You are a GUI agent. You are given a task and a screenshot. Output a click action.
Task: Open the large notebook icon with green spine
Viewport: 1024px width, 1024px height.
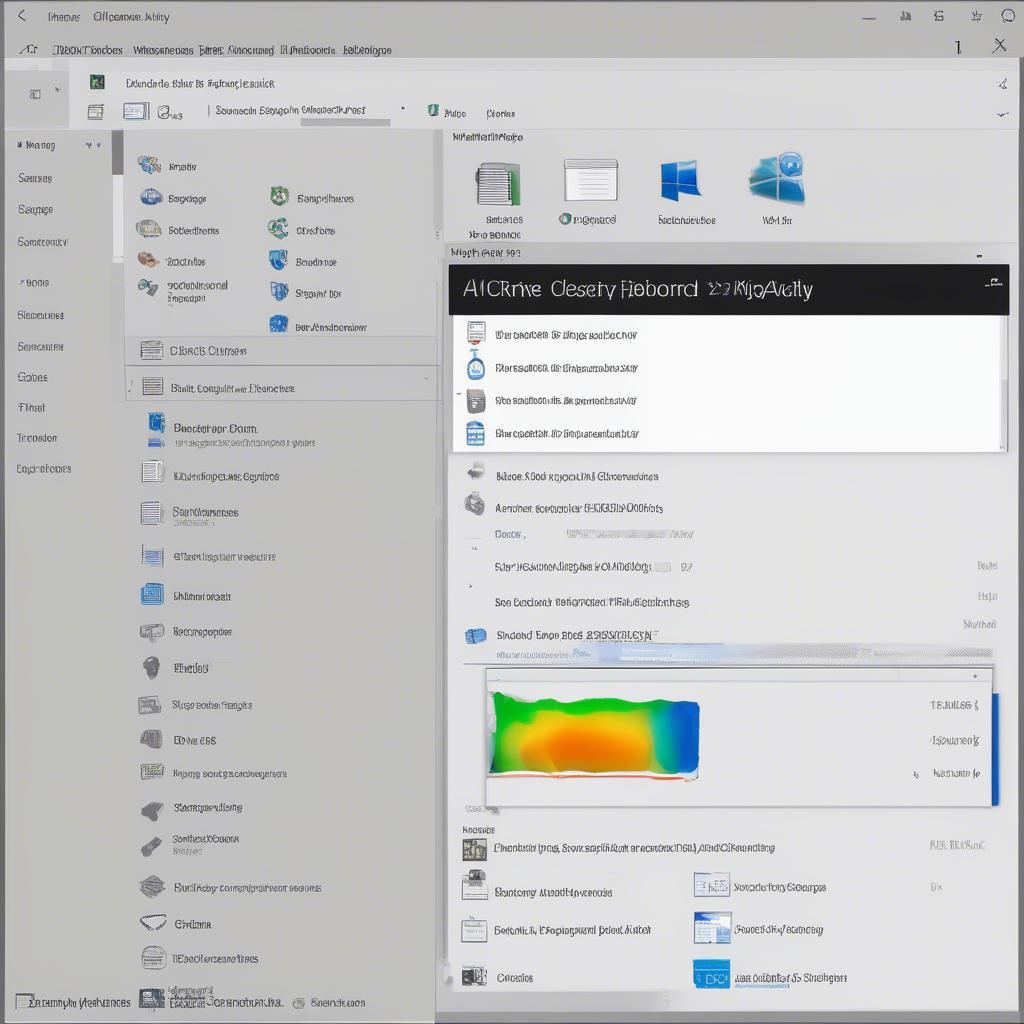click(x=499, y=184)
